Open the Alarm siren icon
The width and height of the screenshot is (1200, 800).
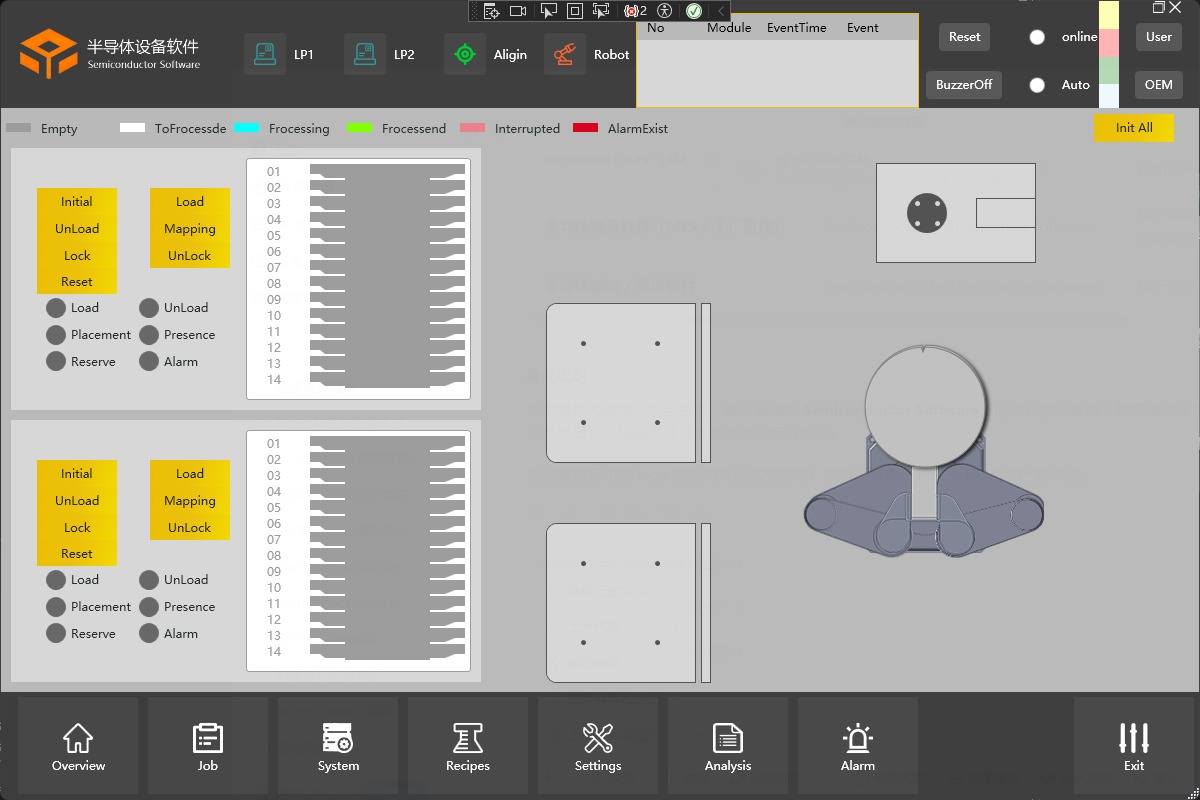pos(858,738)
